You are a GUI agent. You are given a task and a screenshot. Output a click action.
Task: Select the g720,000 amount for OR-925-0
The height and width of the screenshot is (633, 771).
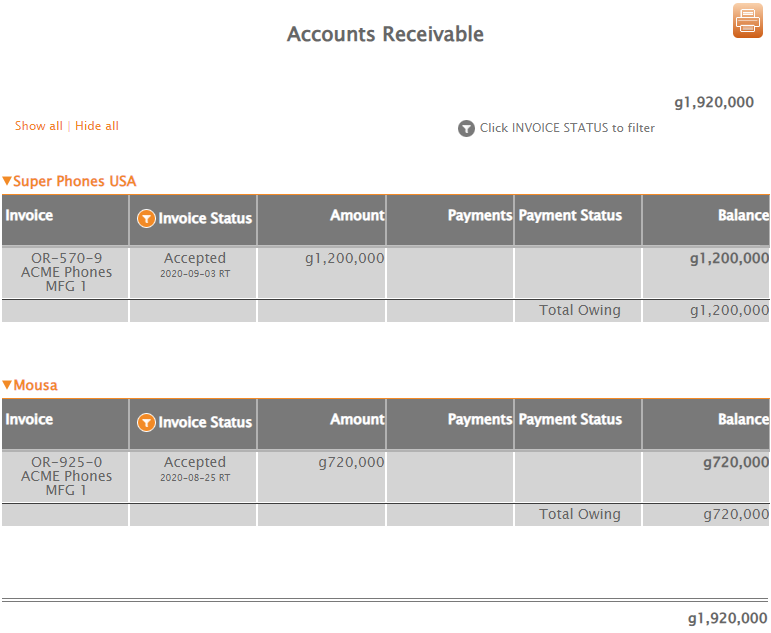pos(350,462)
